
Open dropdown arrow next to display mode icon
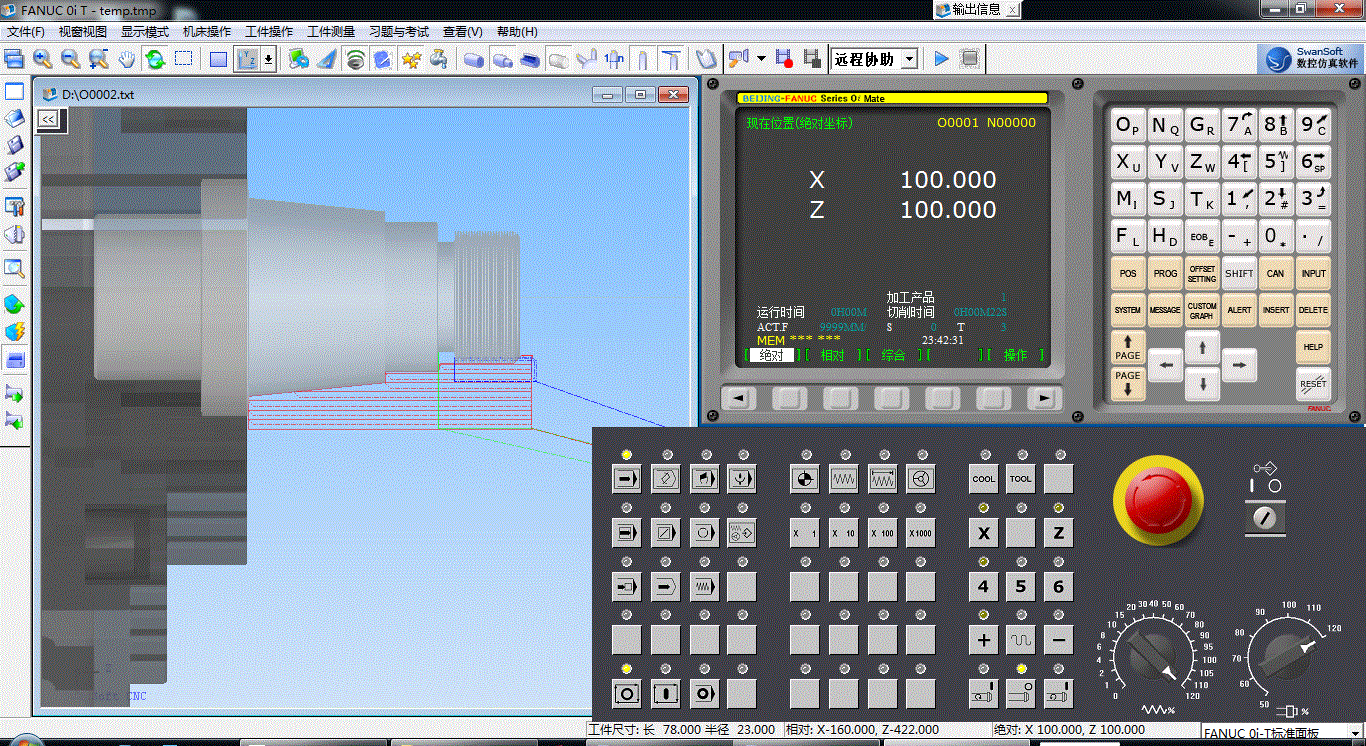(761, 59)
